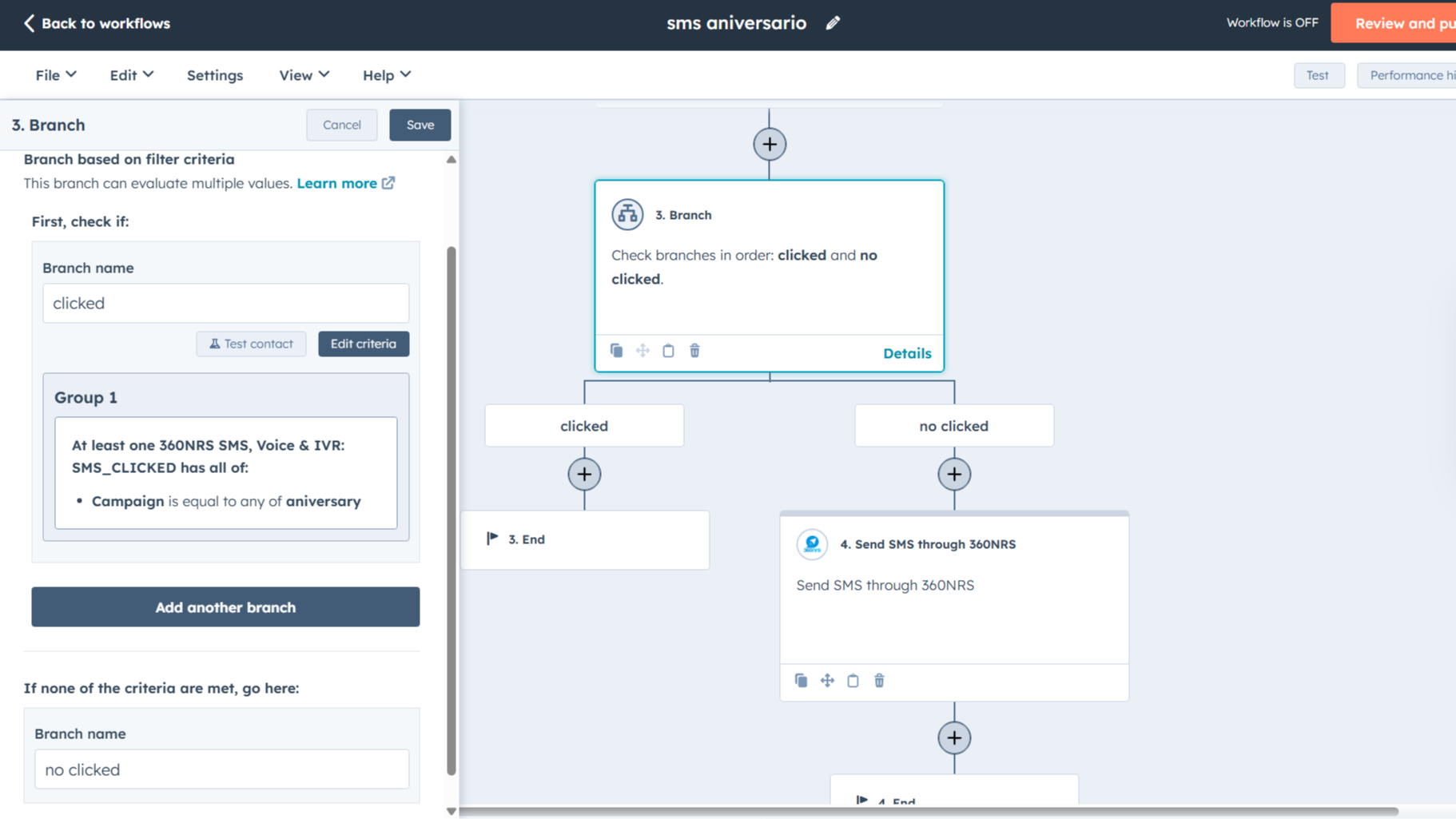The height and width of the screenshot is (819, 1456).
Task: Click the move icon on Send SMS card
Action: [827, 681]
